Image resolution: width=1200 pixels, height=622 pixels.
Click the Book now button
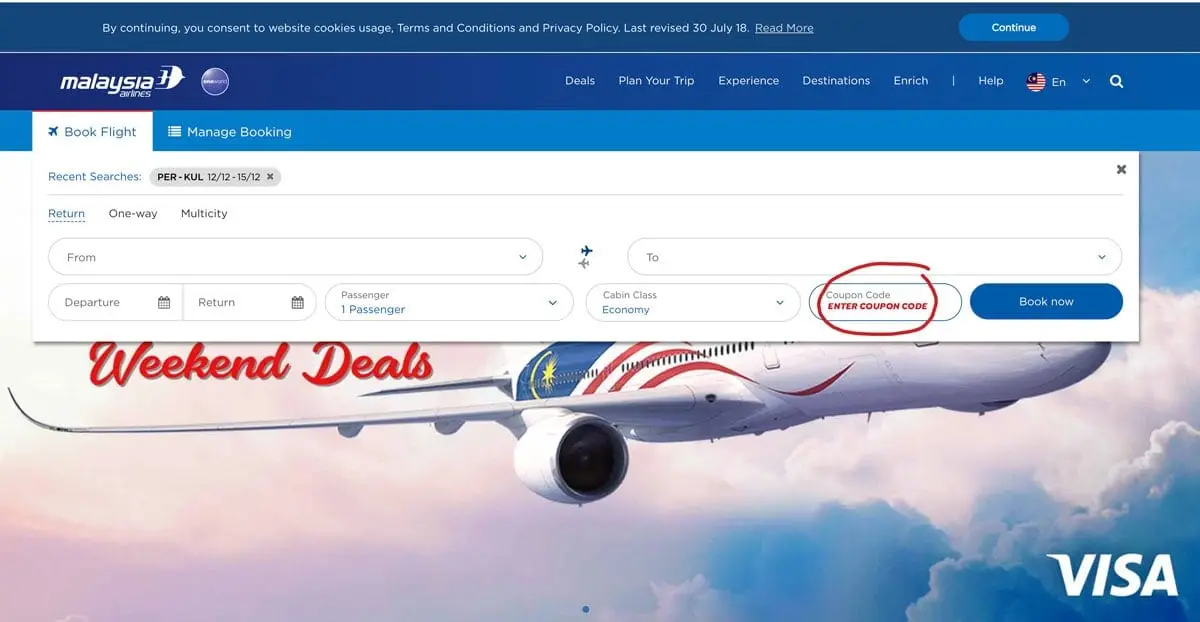tap(1046, 302)
